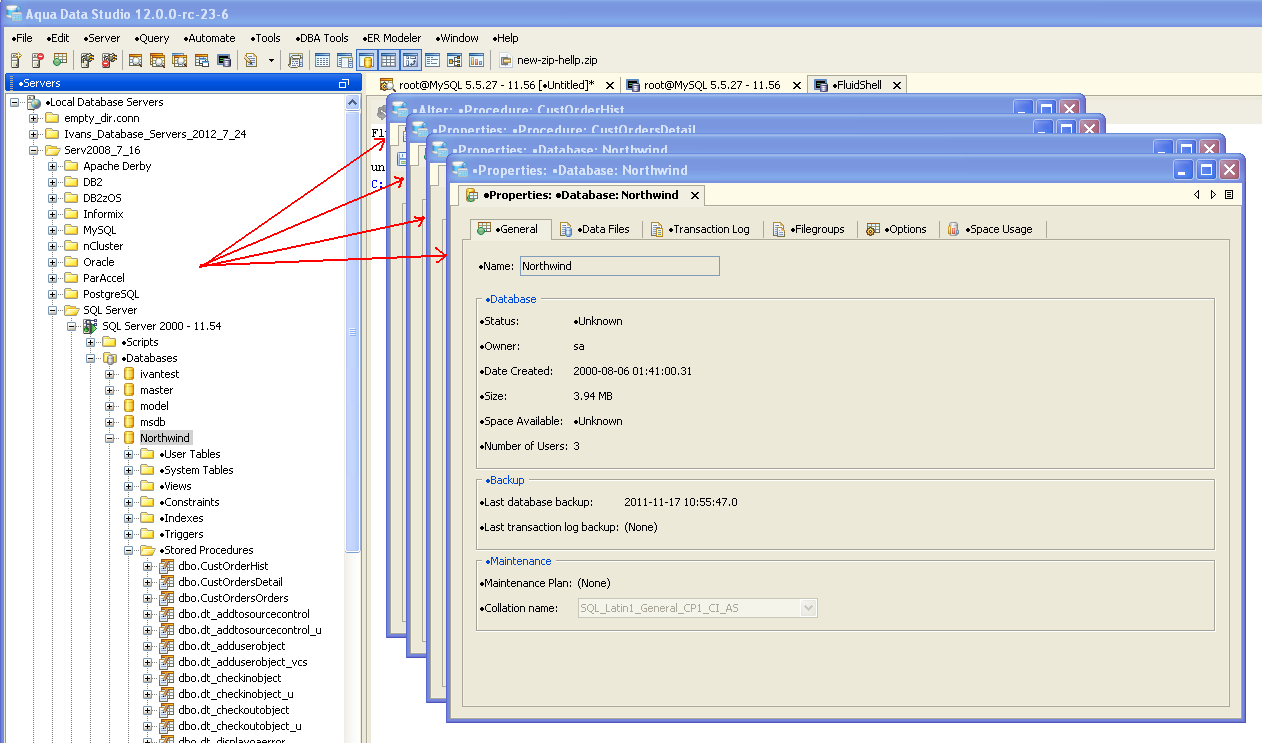The height and width of the screenshot is (743, 1262).
Task: Click the Servers panel vertical scrollbar thumb
Action: 352,330
